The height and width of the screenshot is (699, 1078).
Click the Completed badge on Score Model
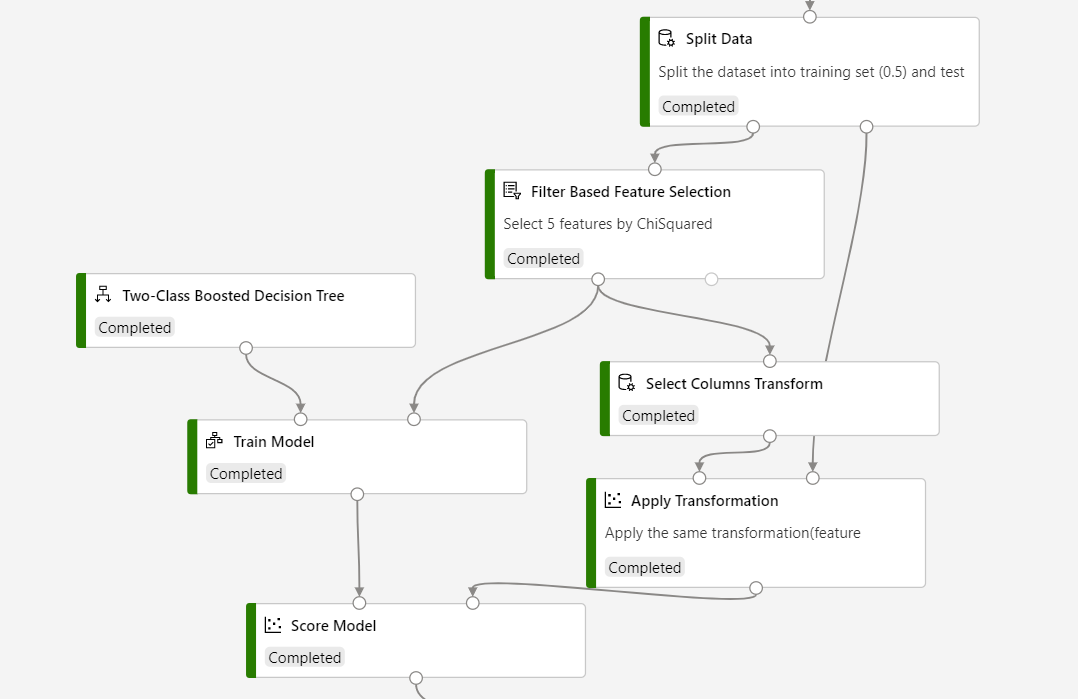[x=305, y=657]
